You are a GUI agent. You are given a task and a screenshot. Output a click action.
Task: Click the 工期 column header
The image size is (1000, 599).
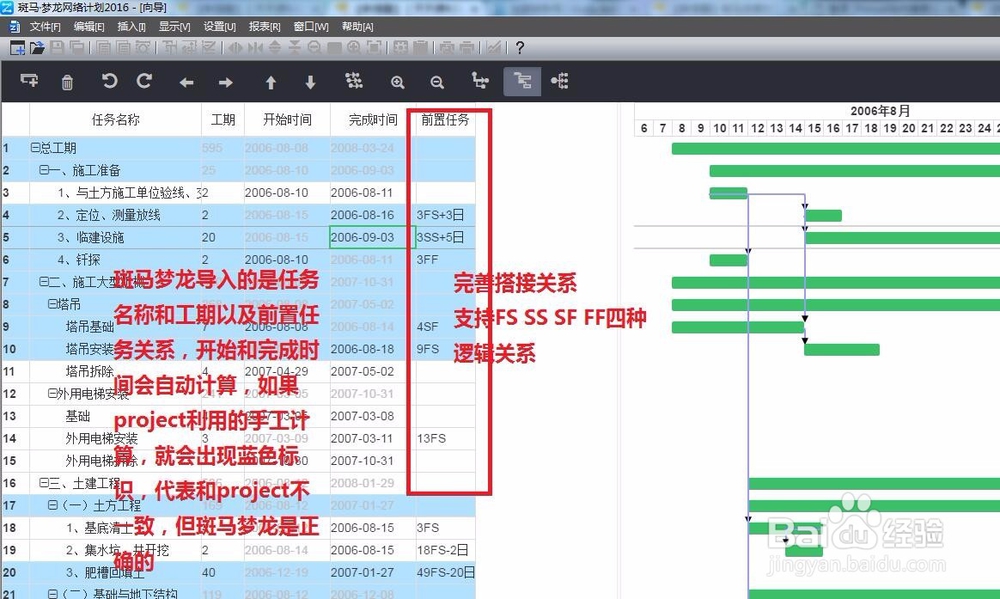(x=223, y=120)
